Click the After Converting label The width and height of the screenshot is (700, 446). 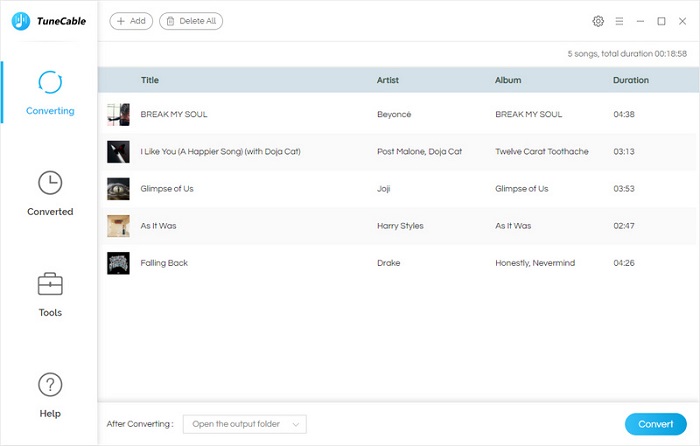(x=140, y=424)
